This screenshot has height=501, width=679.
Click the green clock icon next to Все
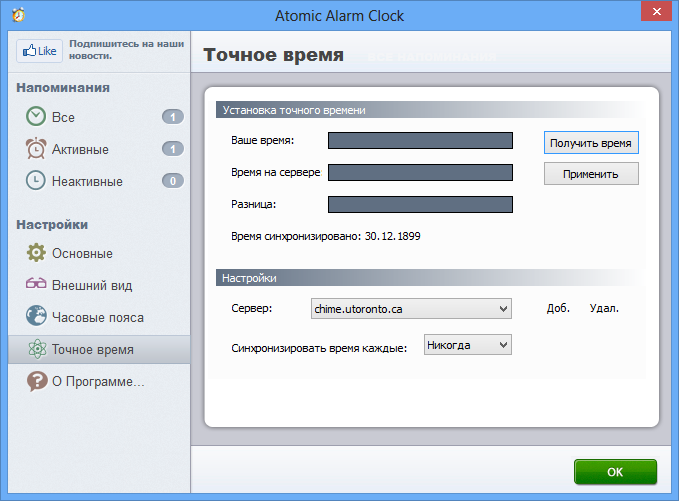point(36,116)
